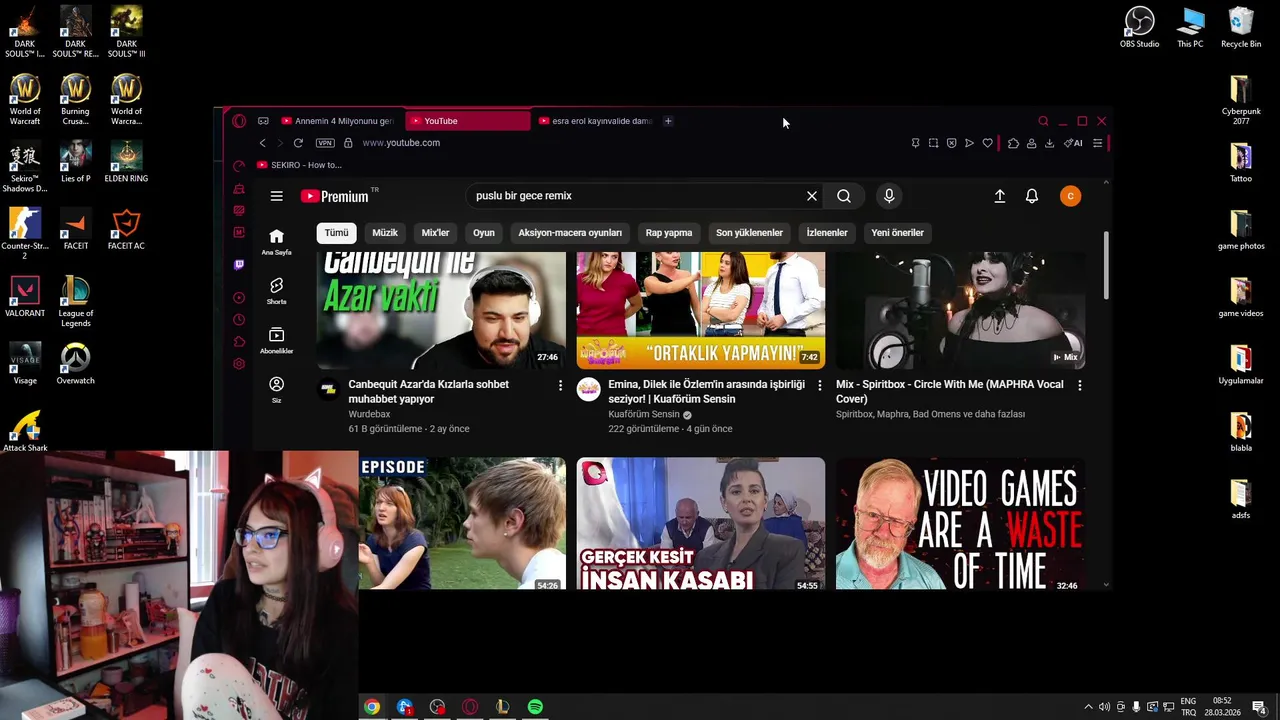Open a new tab with plus button

pyautogui.click(x=668, y=121)
